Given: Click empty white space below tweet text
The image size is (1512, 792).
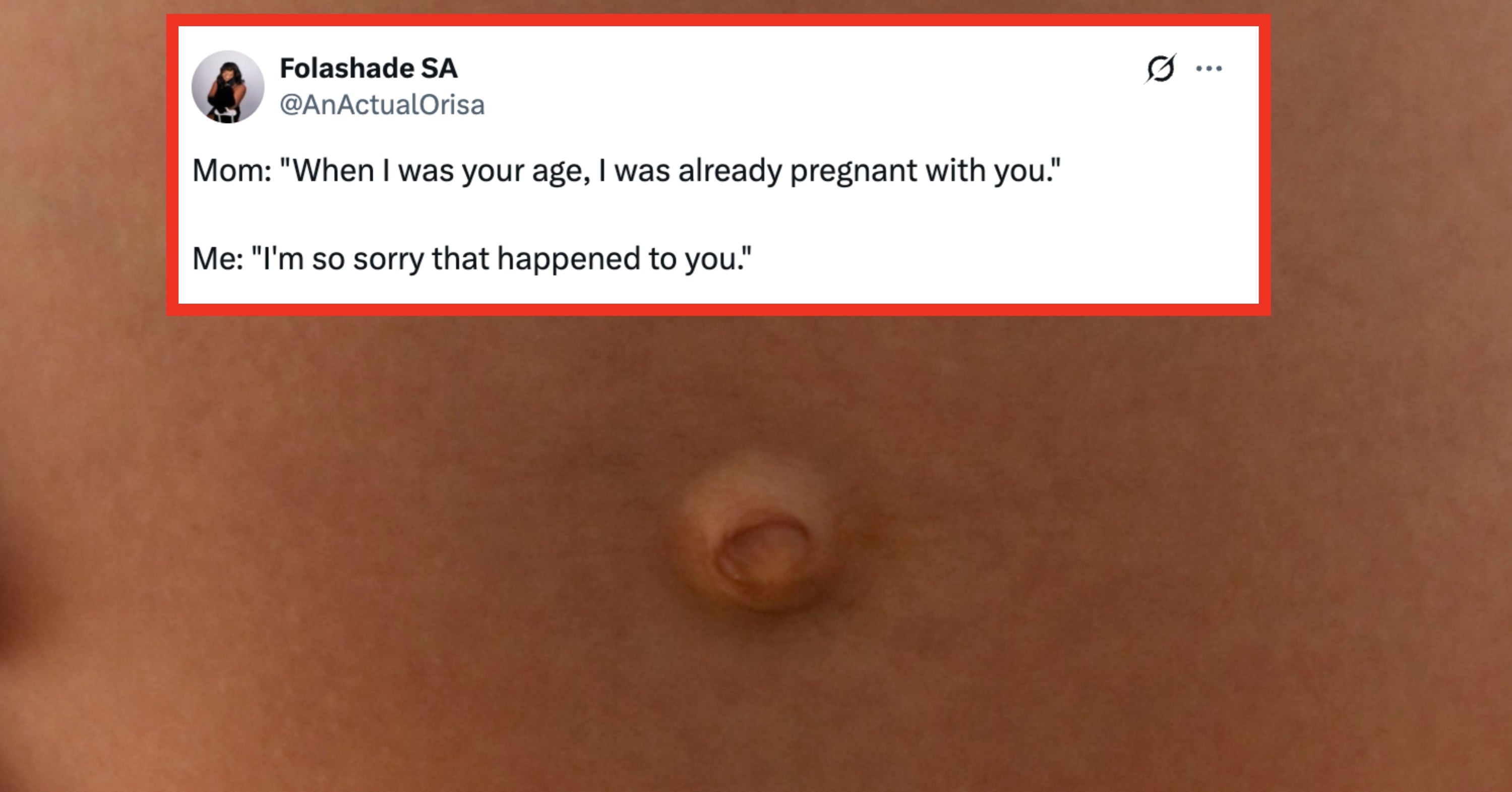Looking at the screenshot, I should [718, 291].
